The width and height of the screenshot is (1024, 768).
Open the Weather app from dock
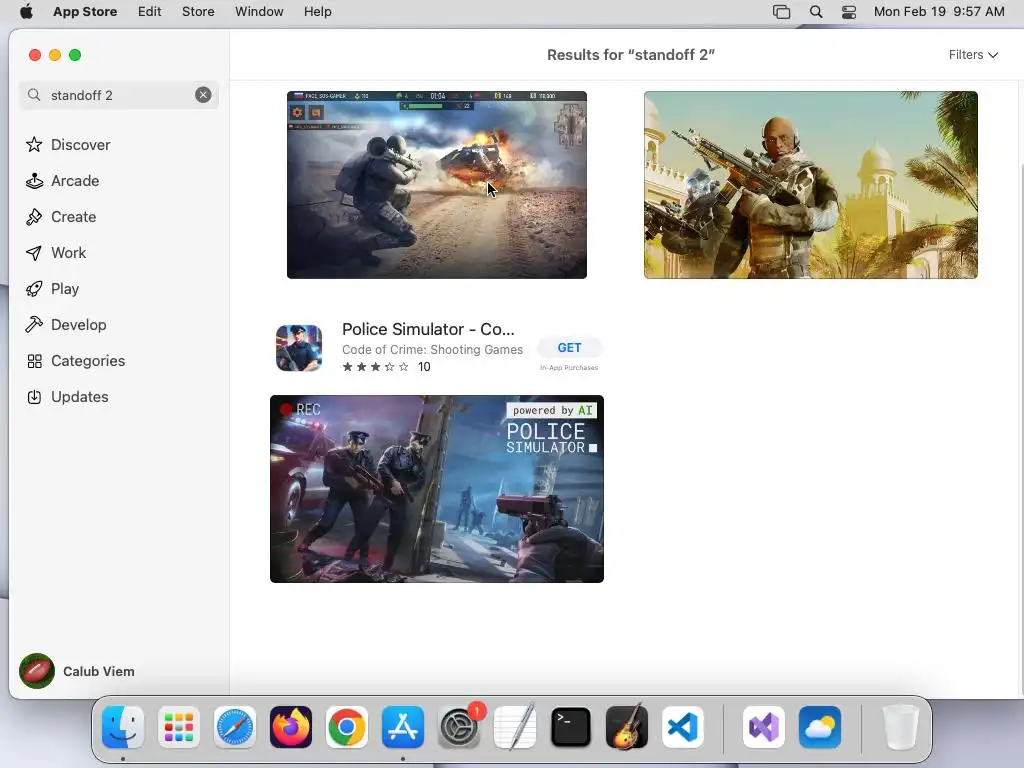click(x=820, y=727)
